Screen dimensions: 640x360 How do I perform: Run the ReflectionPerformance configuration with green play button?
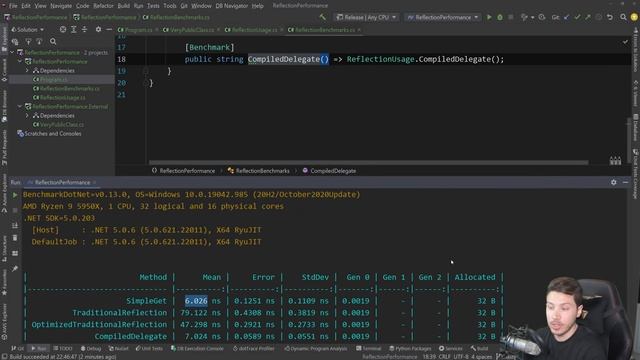(489, 17)
